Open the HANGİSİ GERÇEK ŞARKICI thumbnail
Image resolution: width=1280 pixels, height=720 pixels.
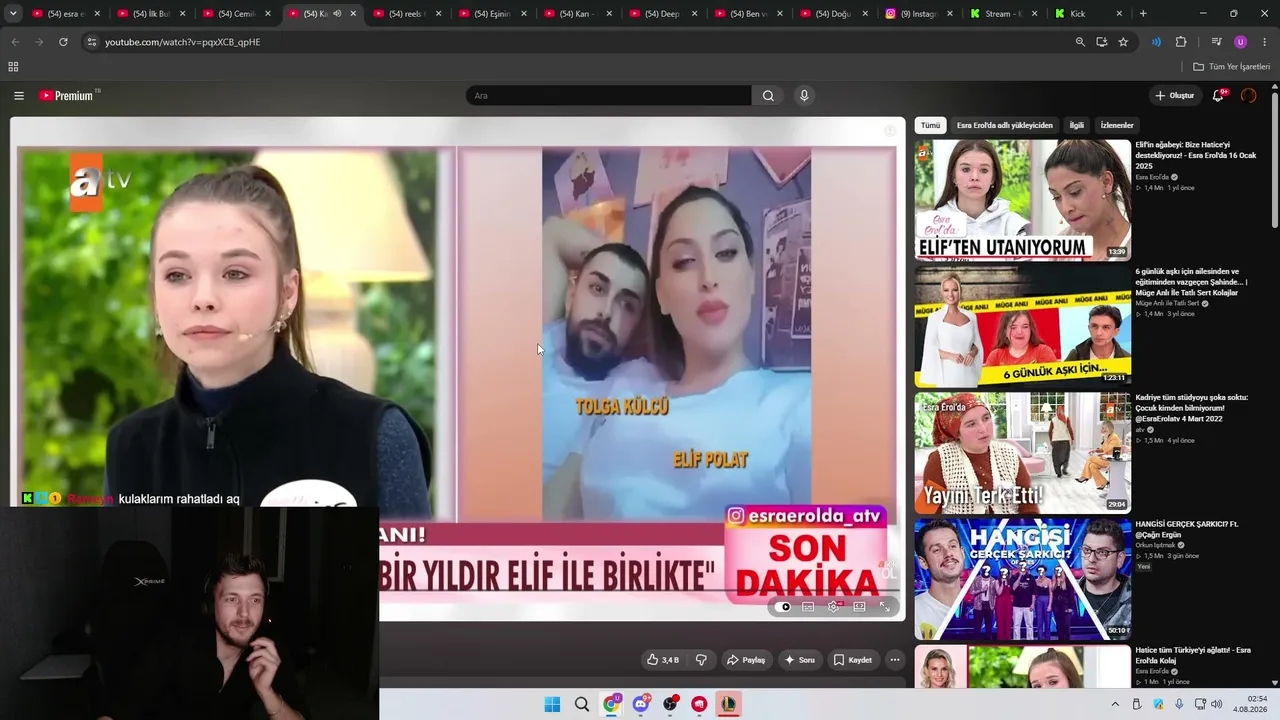(1023, 579)
